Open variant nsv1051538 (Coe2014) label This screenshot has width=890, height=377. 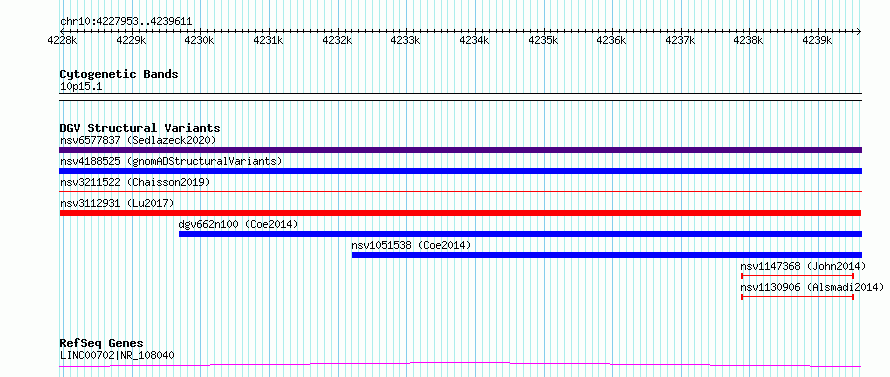(412, 245)
